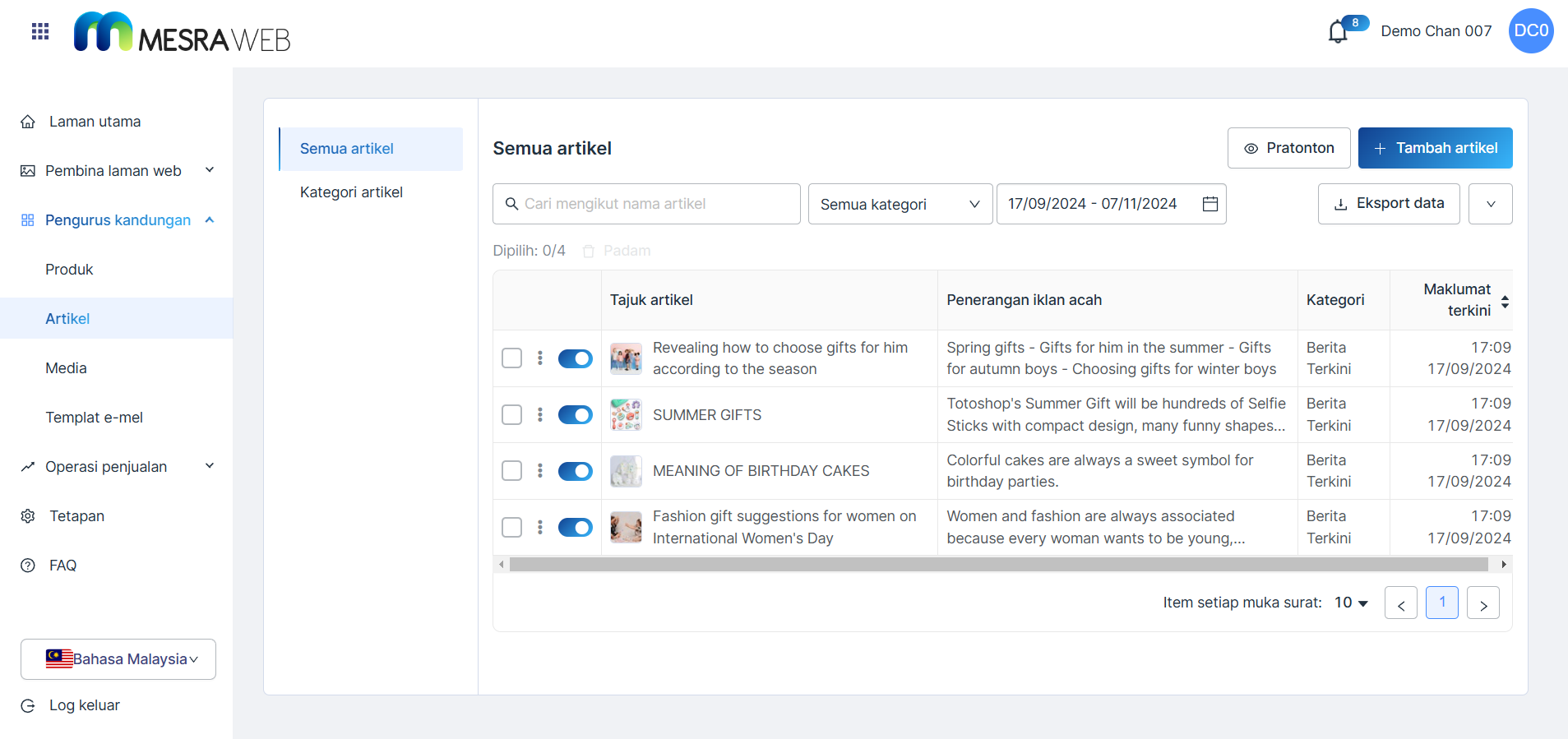The height and width of the screenshot is (739, 1568).
Task: Toggle off Fashion gift suggestions article
Action: (575, 528)
